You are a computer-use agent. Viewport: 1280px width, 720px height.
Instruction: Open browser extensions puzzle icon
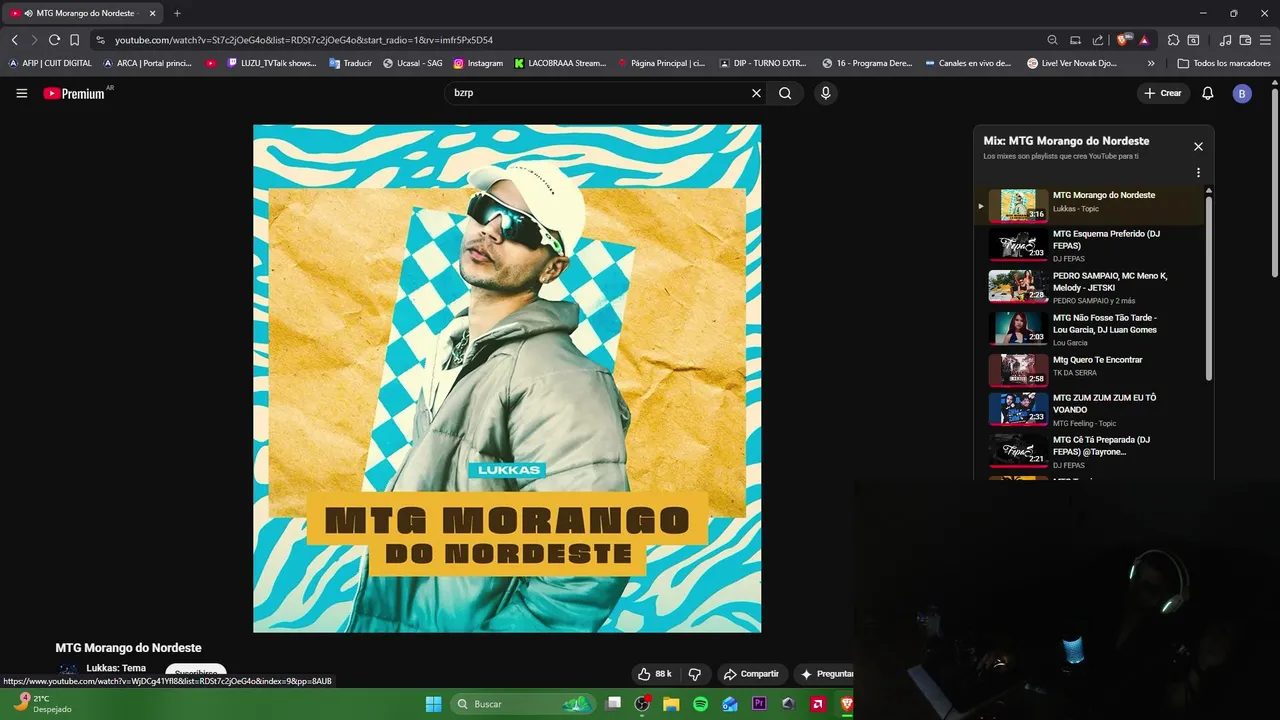click(1173, 40)
